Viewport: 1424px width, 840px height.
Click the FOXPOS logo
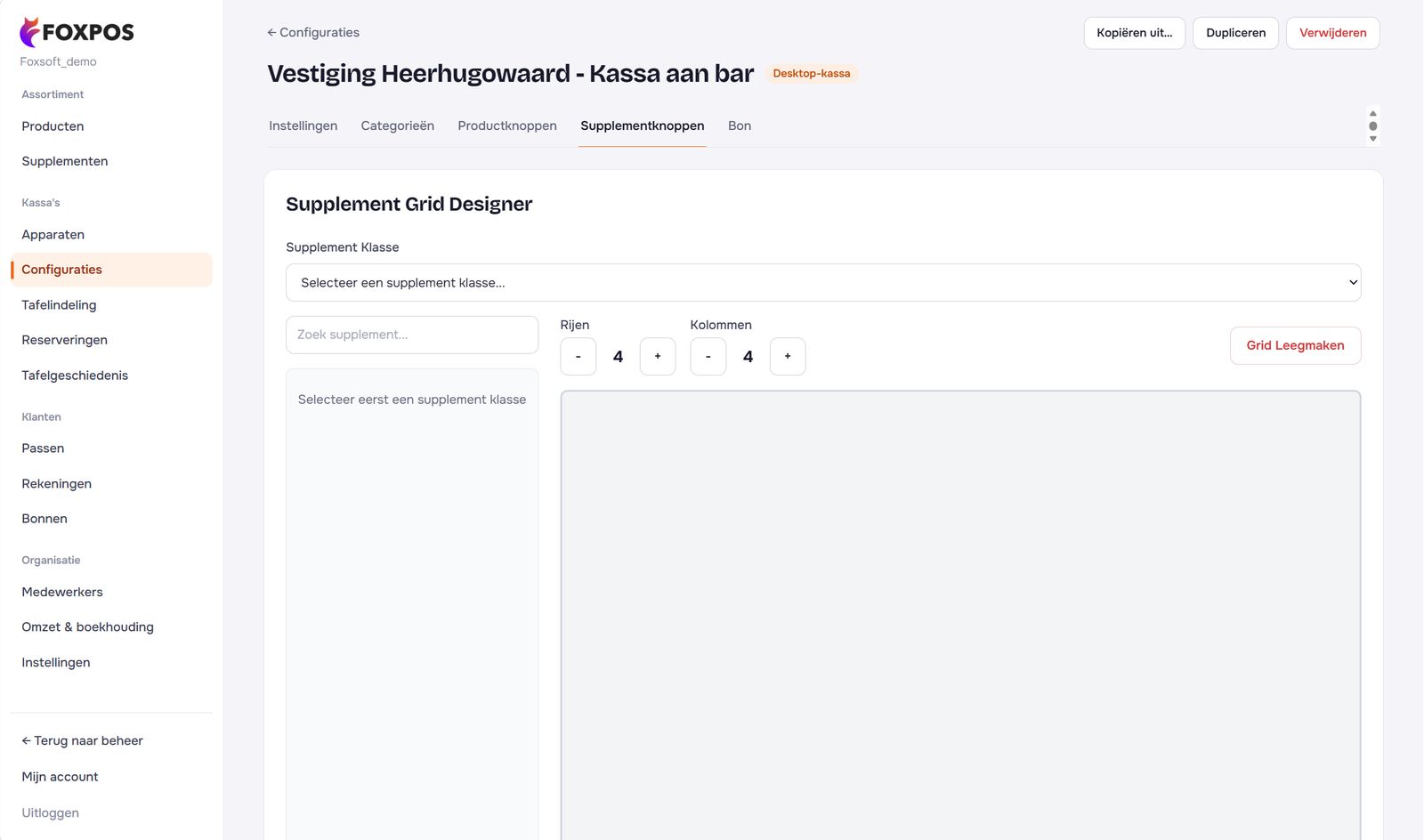[77, 32]
